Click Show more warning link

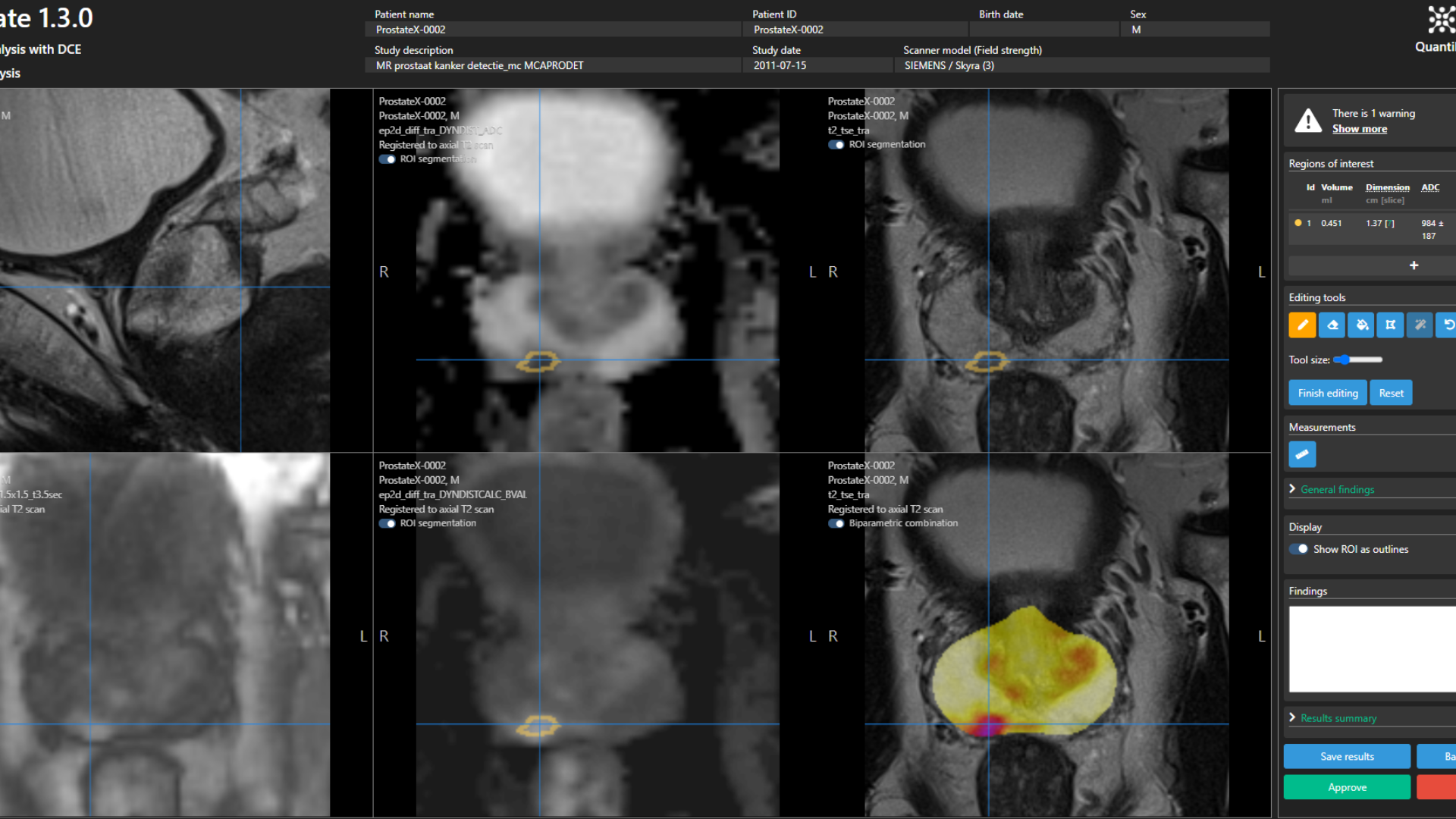[1359, 129]
